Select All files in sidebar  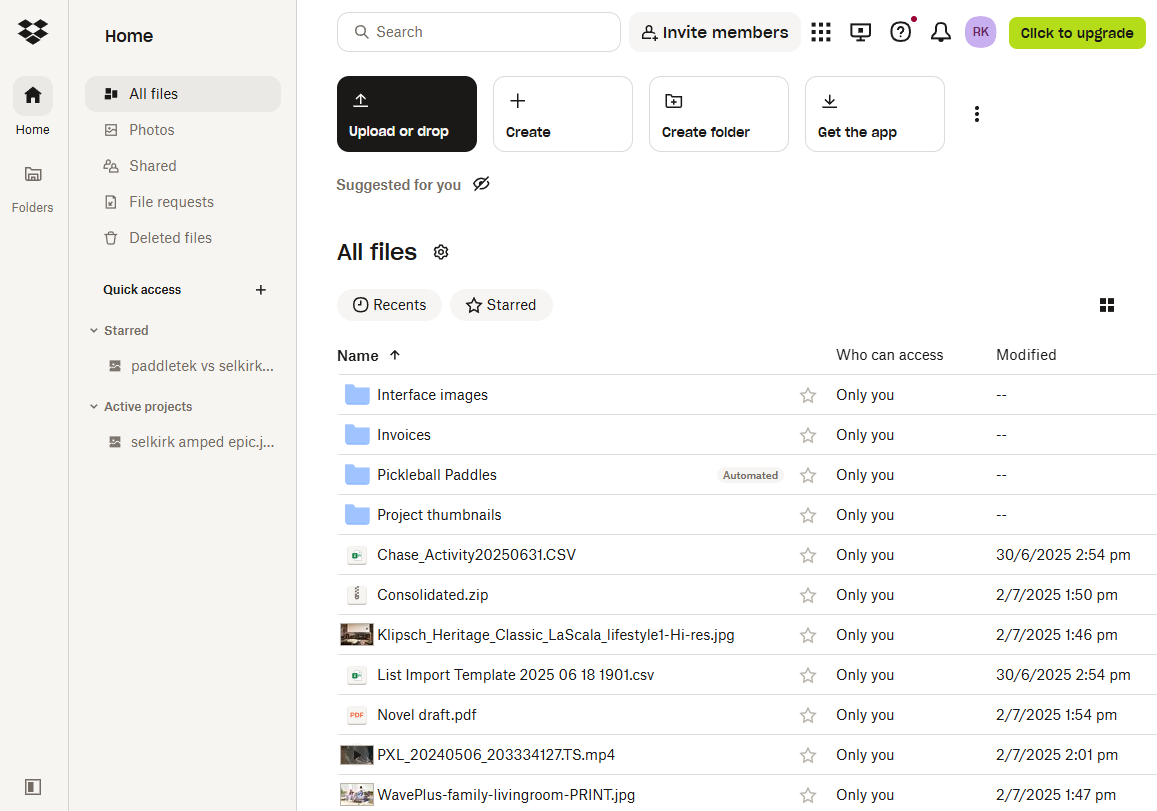[x=183, y=94]
